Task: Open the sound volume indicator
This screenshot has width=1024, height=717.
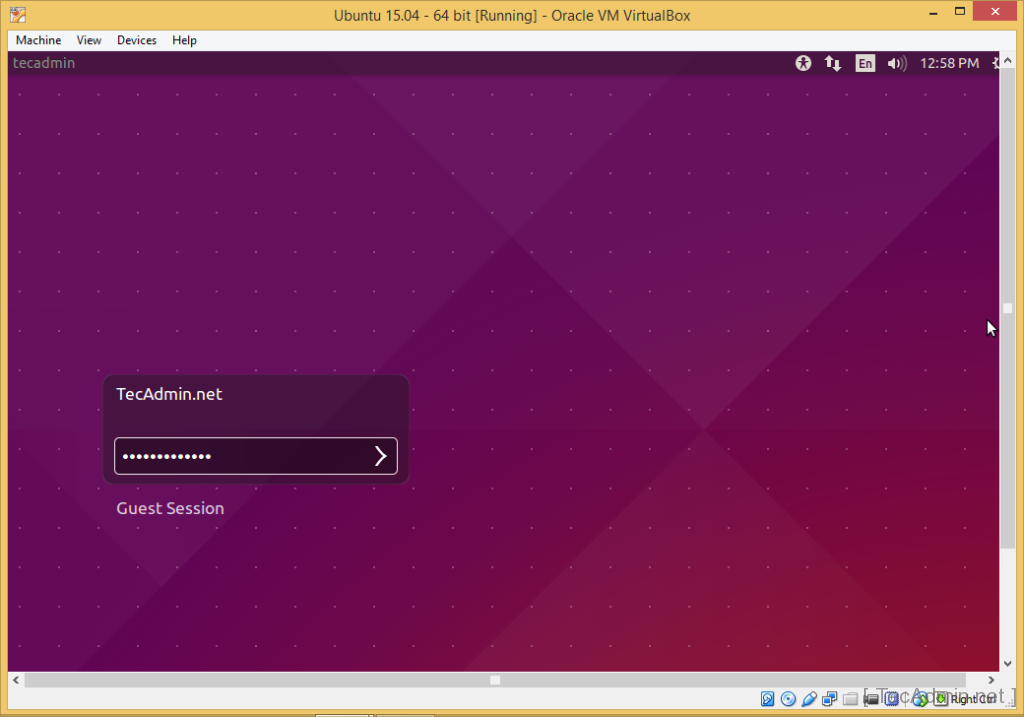Action: pyautogui.click(x=896, y=63)
